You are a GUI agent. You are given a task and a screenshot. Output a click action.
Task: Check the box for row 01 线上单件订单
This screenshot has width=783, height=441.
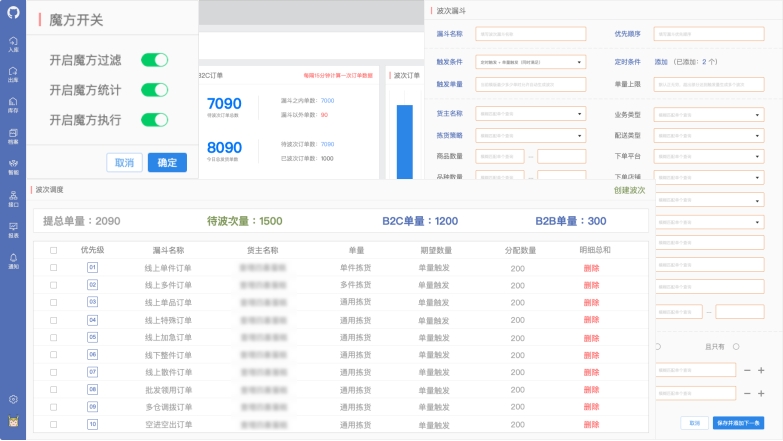pos(53,268)
